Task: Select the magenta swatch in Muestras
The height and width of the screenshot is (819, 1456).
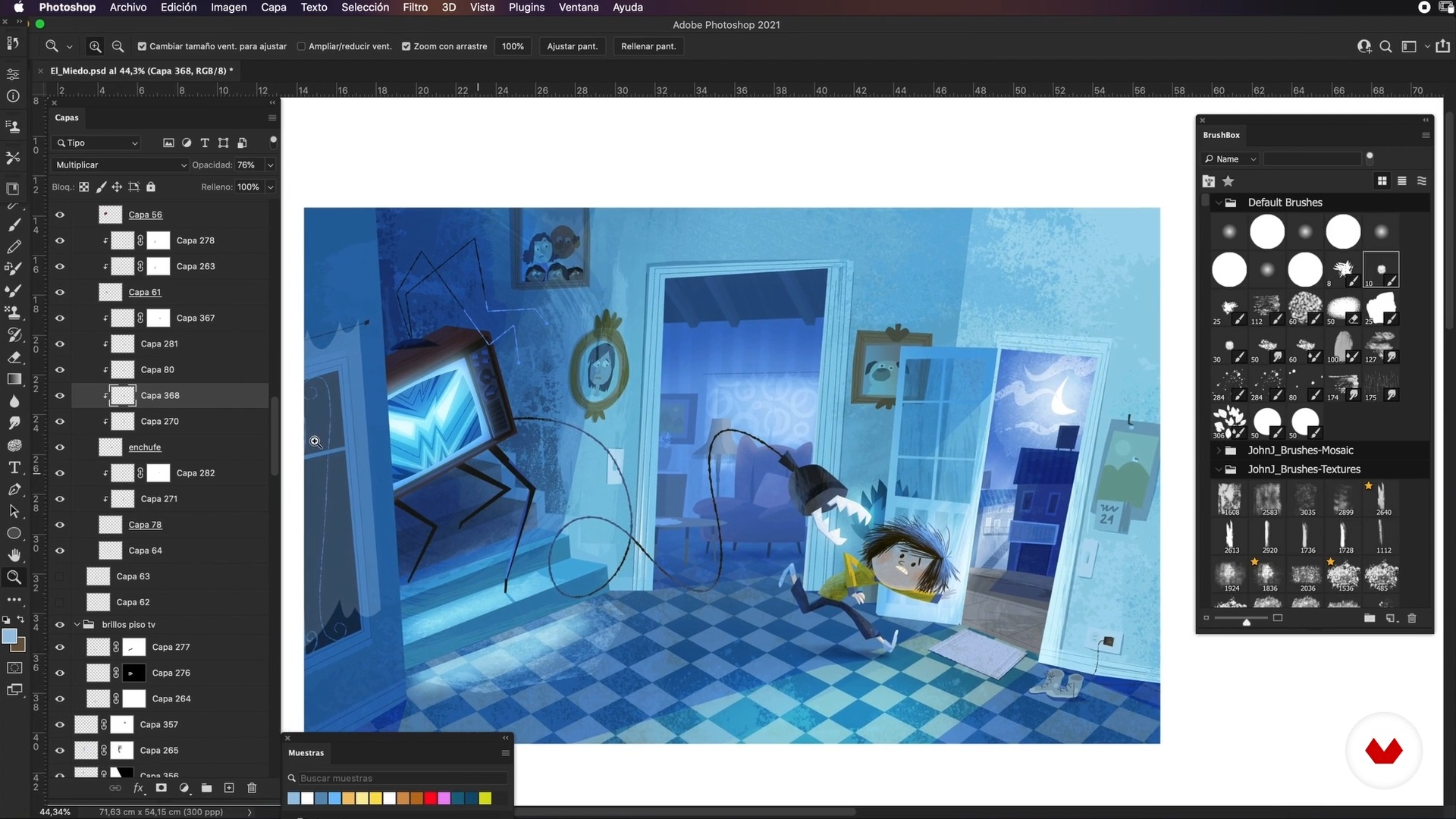Action: click(x=444, y=798)
